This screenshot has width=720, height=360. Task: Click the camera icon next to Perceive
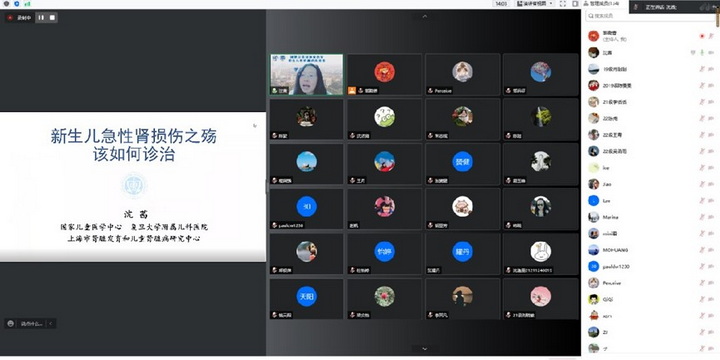pos(711,283)
